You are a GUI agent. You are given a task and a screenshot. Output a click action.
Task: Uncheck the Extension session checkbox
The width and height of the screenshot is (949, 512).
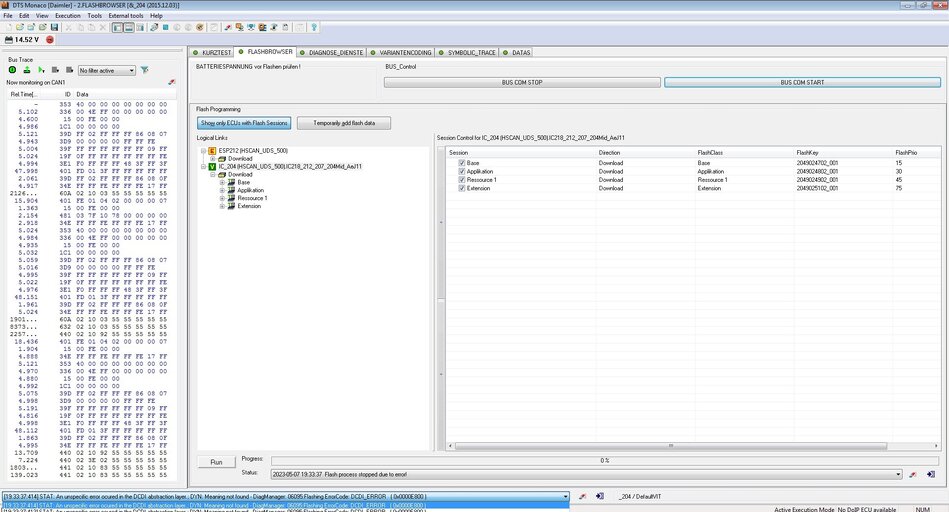point(461,188)
